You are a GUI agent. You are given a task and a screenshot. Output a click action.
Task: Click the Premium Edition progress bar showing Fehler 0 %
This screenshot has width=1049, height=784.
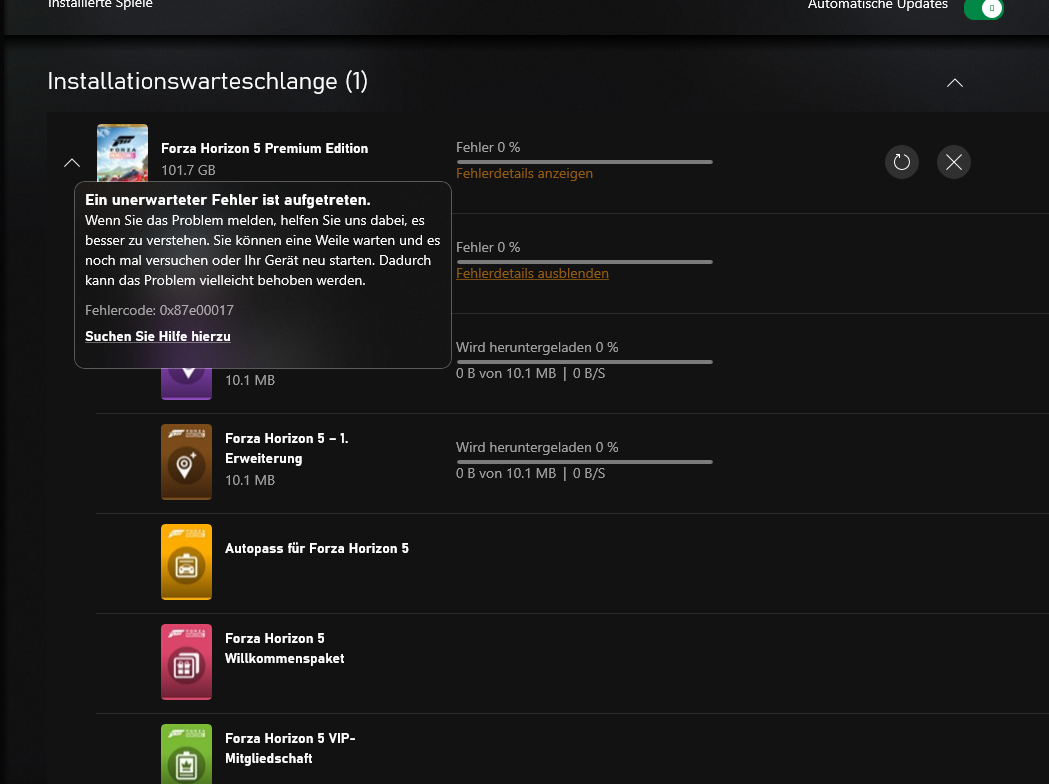click(584, 162)
